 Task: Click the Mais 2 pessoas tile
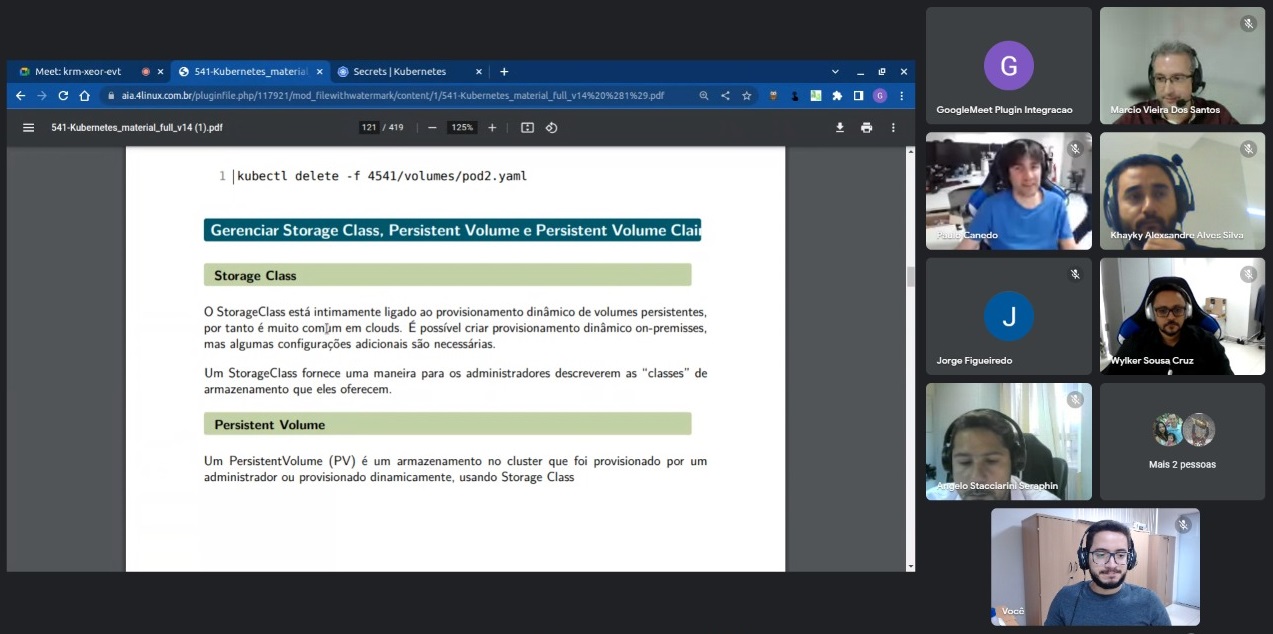click(x=1182, y=441)
